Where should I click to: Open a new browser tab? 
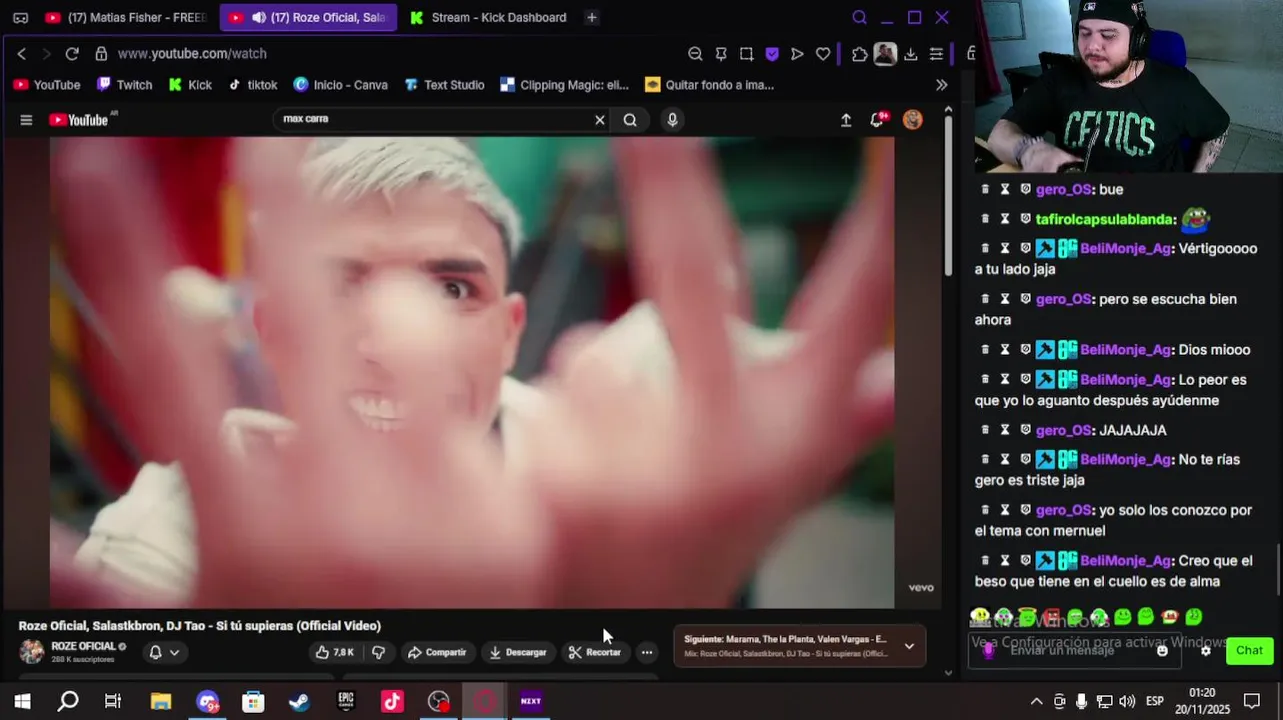tap(592, 17)
